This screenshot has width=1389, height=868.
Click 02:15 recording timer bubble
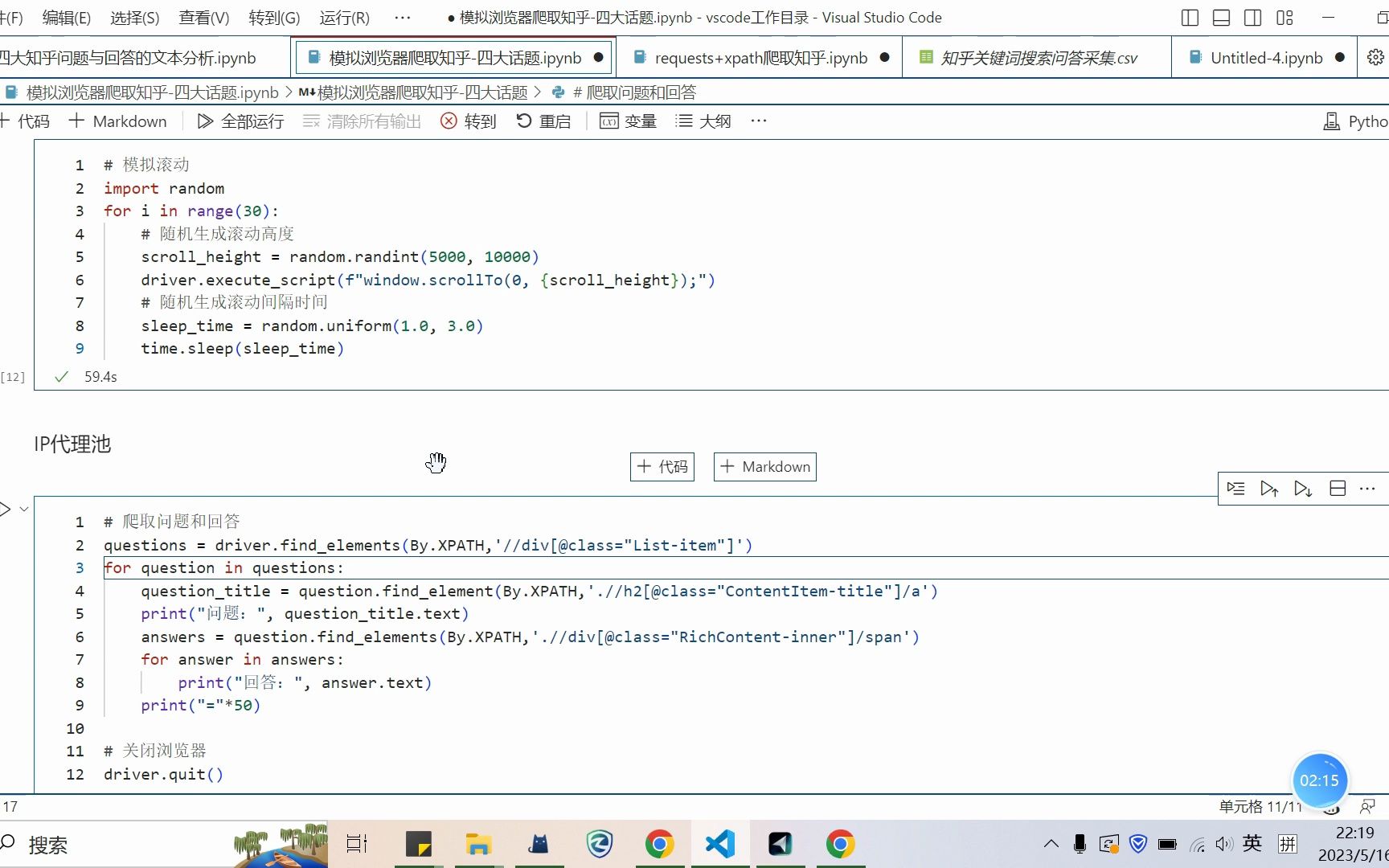[x=1319, y=780]
